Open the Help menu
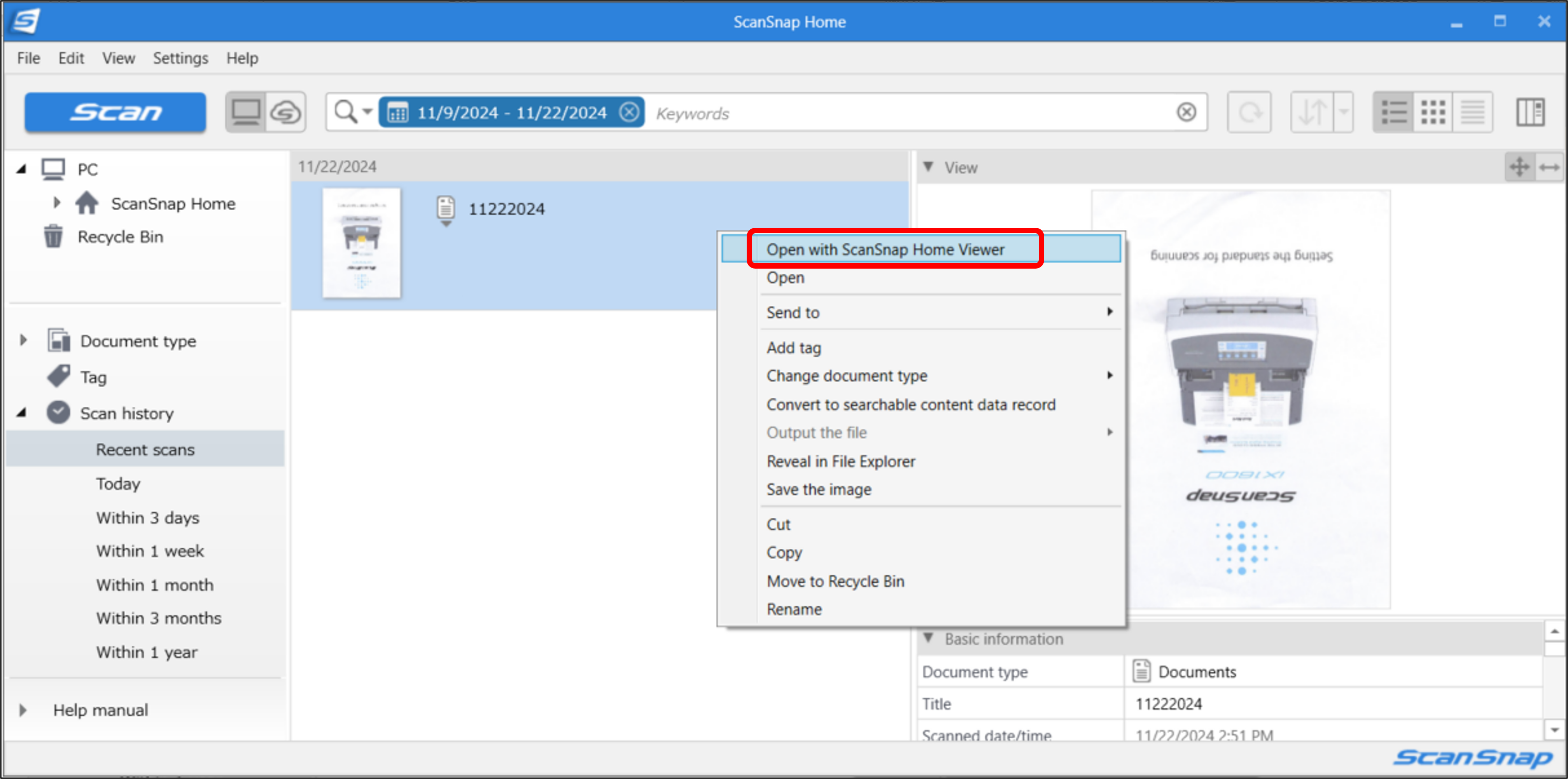 click(242, 58)
